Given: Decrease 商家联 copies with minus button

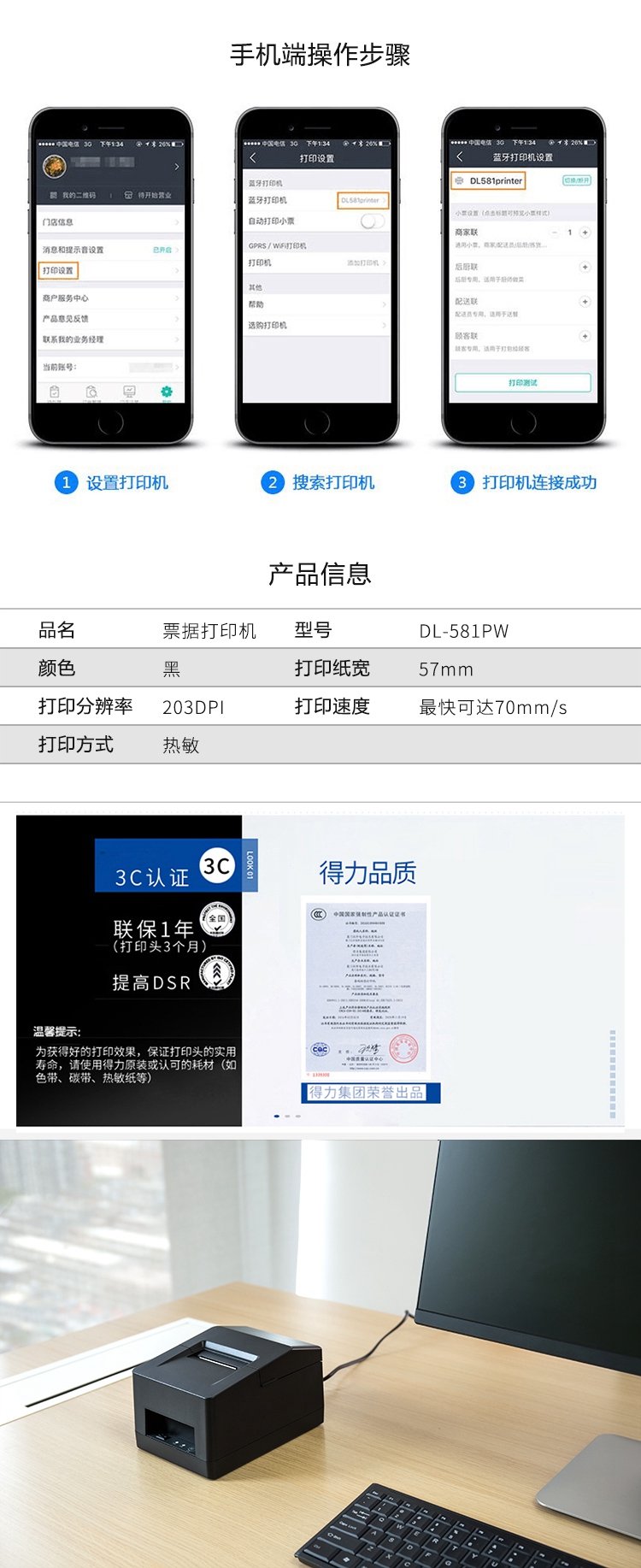Looking at the screenshot, I should (554, 233).
